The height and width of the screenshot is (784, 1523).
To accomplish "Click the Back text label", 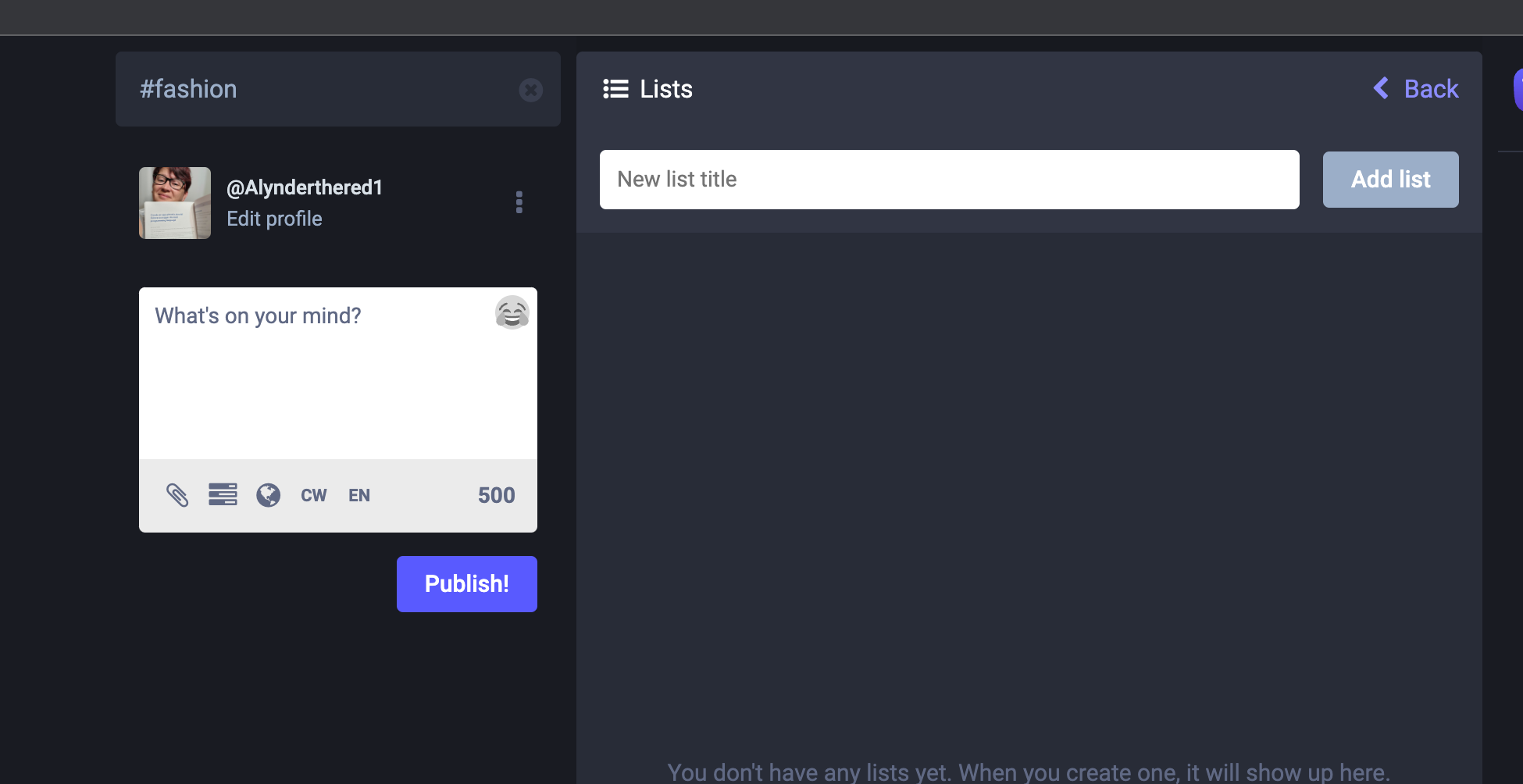I will click(1431, 89).
